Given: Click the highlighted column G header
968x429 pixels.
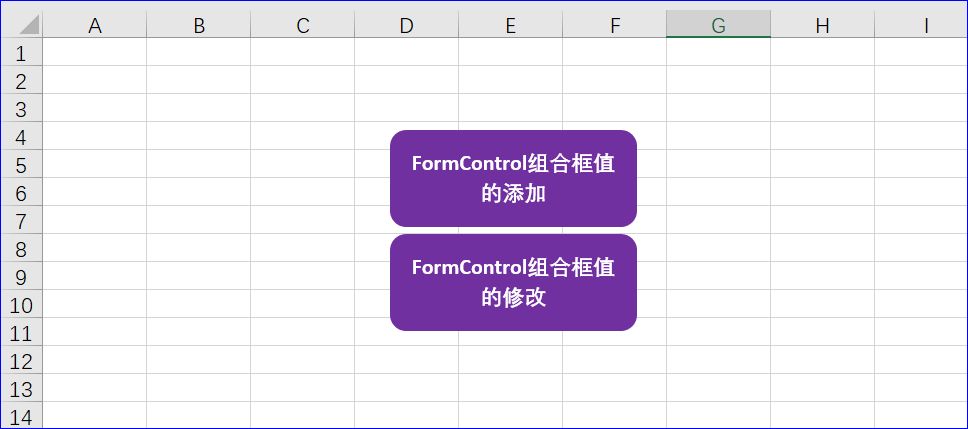Looking at the screenshot, I should click(718, 26).
